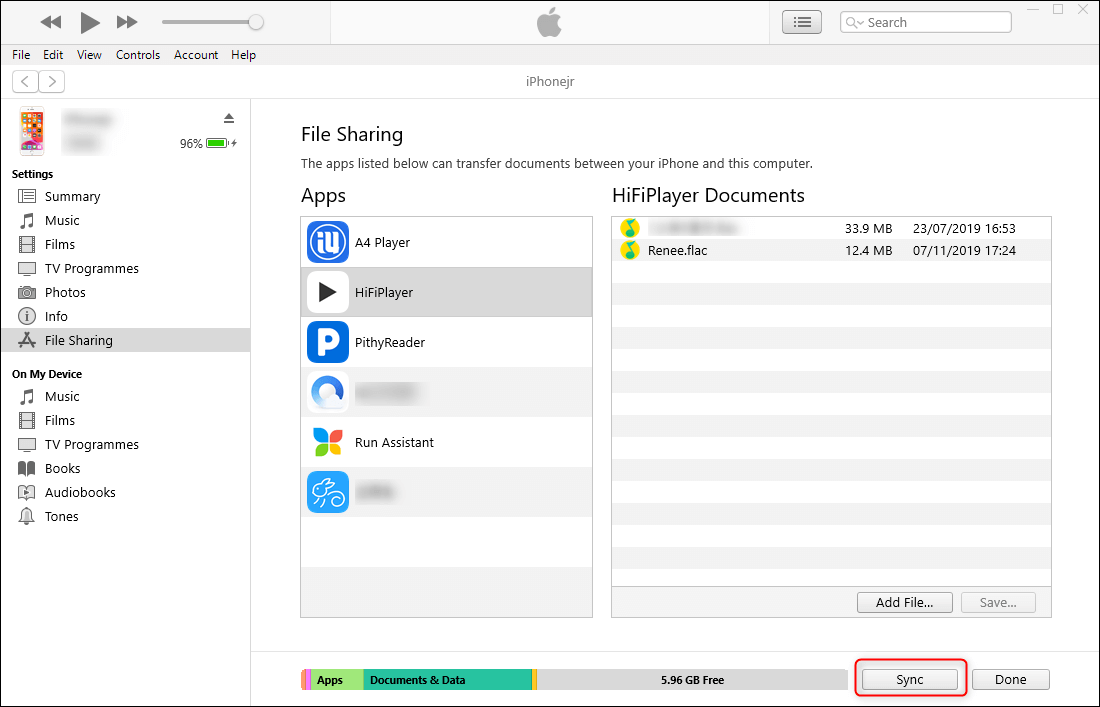
Task: Click the Sync button
Action: [x=909, y=680]
